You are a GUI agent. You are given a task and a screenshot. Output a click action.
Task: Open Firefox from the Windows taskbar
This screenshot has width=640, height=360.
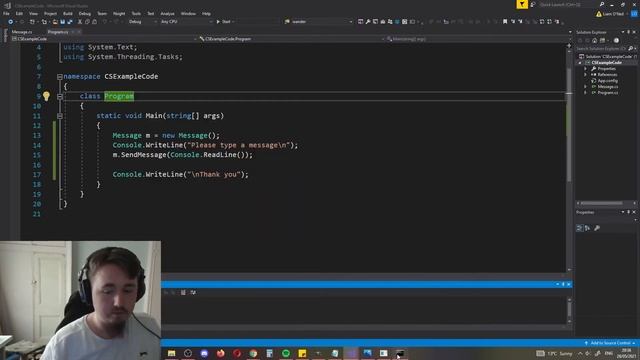tap(220, 353)
